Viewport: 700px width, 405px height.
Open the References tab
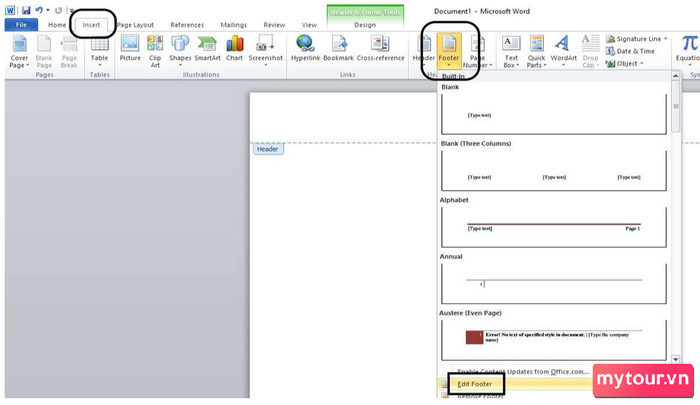point(187,25)
